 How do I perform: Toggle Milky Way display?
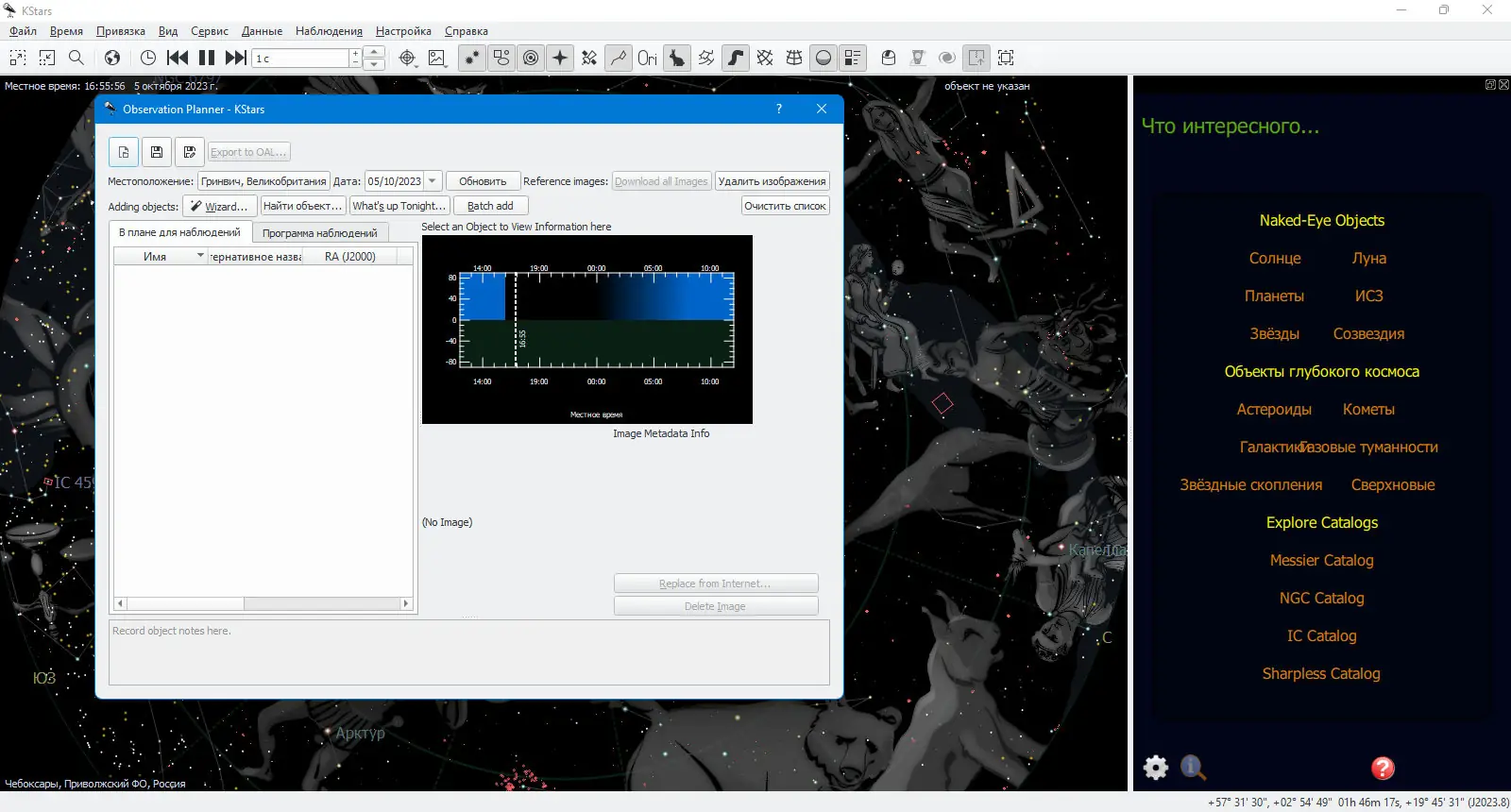click(736, 58)
